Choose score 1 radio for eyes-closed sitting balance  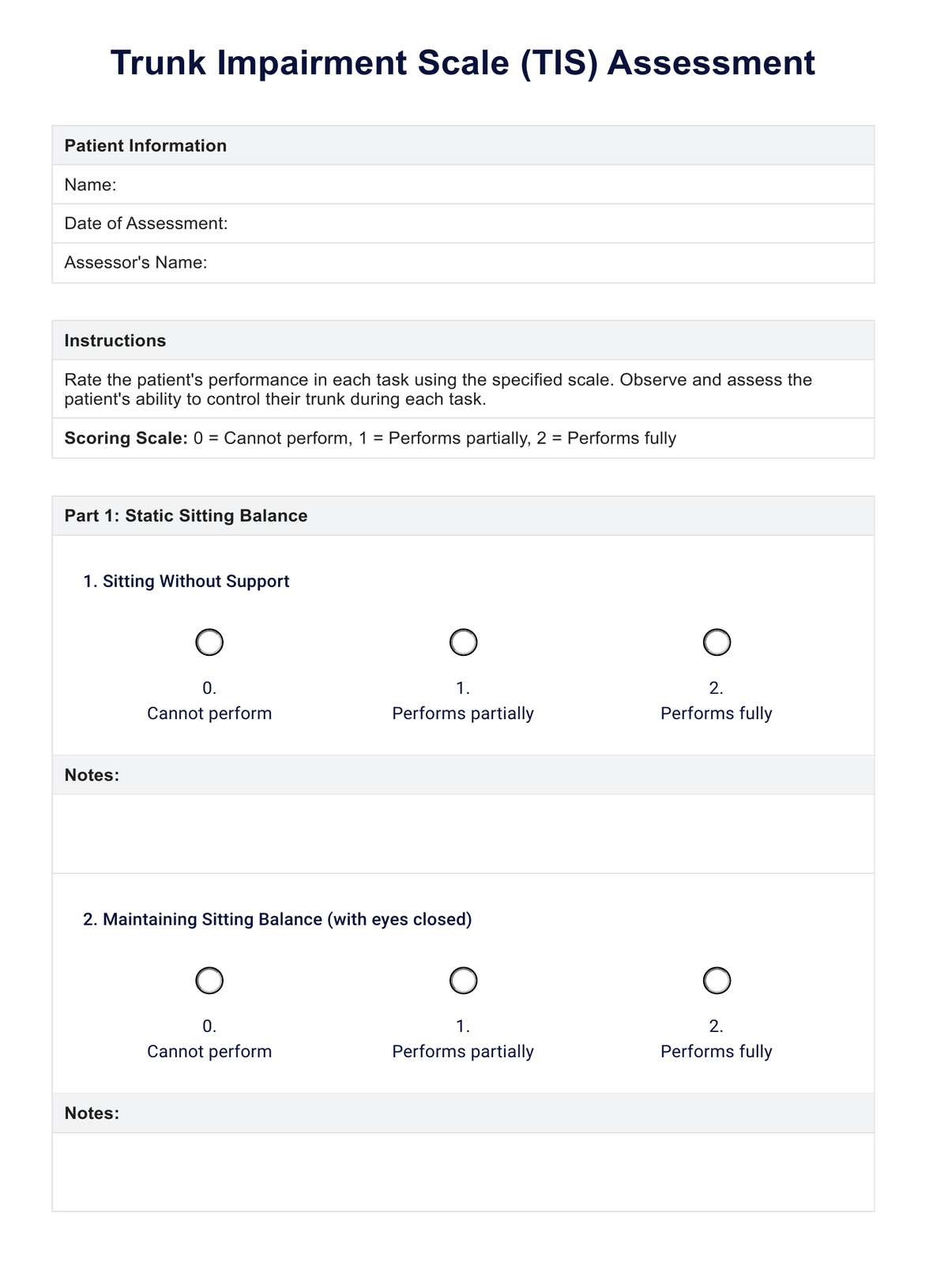463,981
